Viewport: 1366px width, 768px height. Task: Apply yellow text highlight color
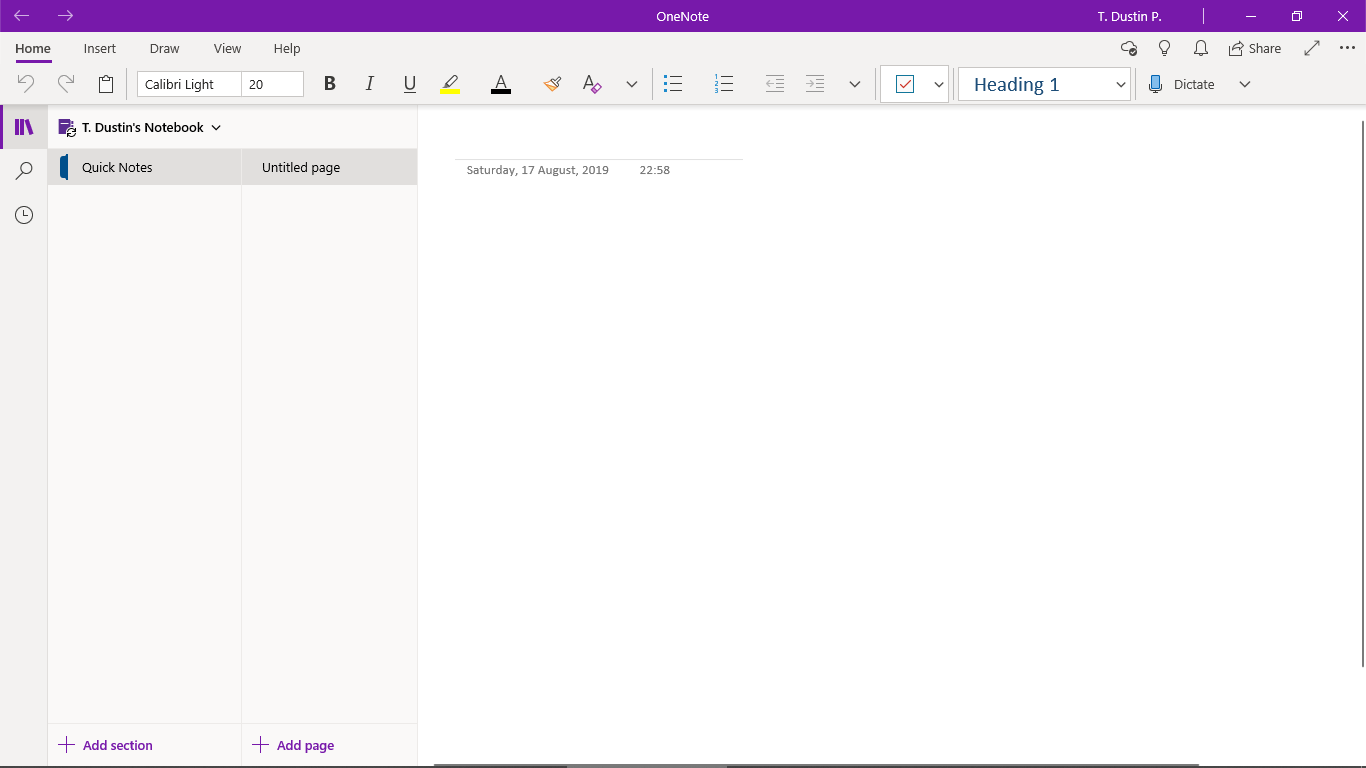click(450, 84)
